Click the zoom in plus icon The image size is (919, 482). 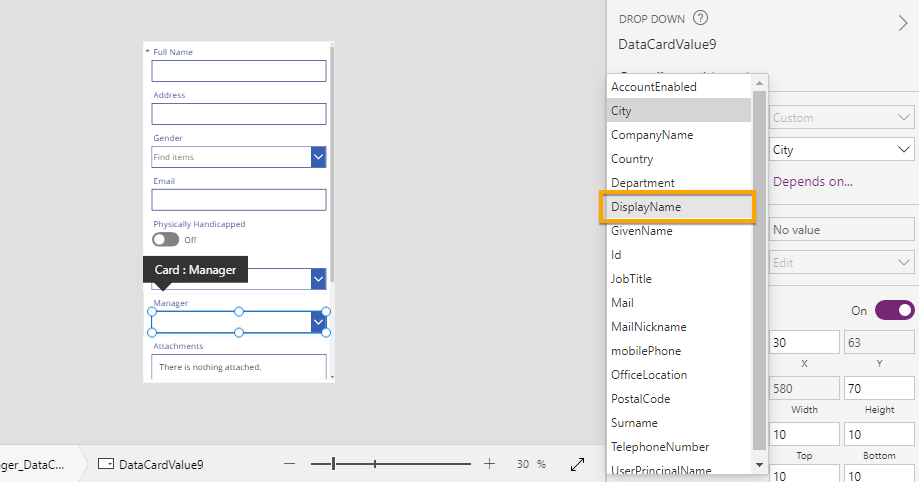pos(489,464)
